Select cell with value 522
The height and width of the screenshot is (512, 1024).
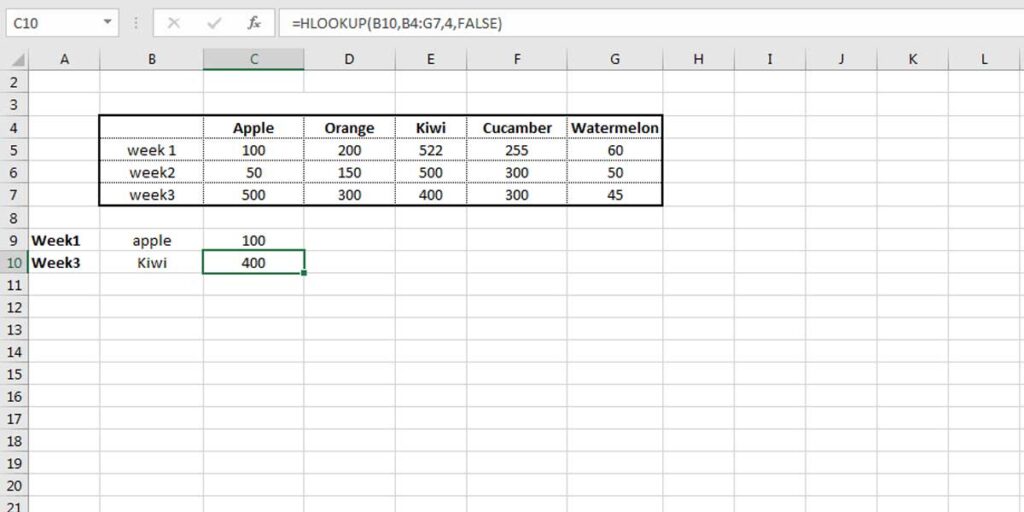coord(431,150)
